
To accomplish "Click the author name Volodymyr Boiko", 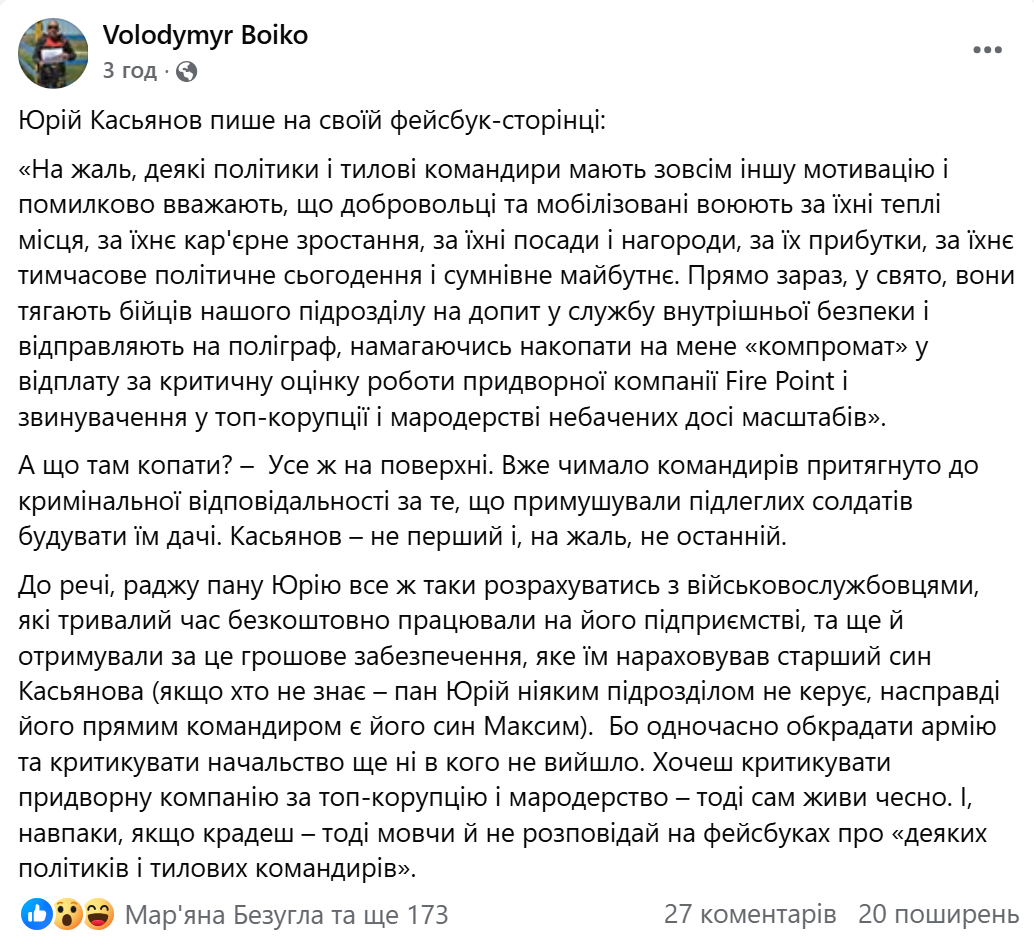I will [205, 36].
